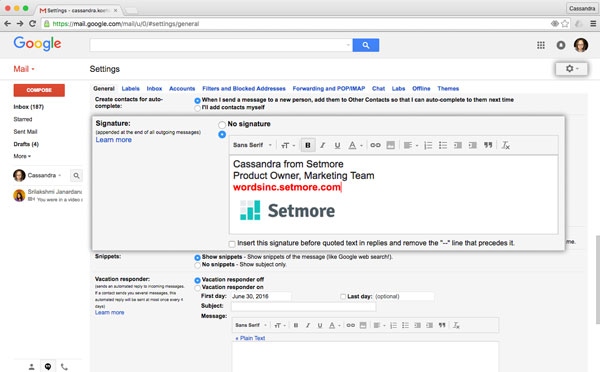Reload the browser page
The height and width of the screenshot is (372, 600).
pyautogui.click(x=33, y=24)
